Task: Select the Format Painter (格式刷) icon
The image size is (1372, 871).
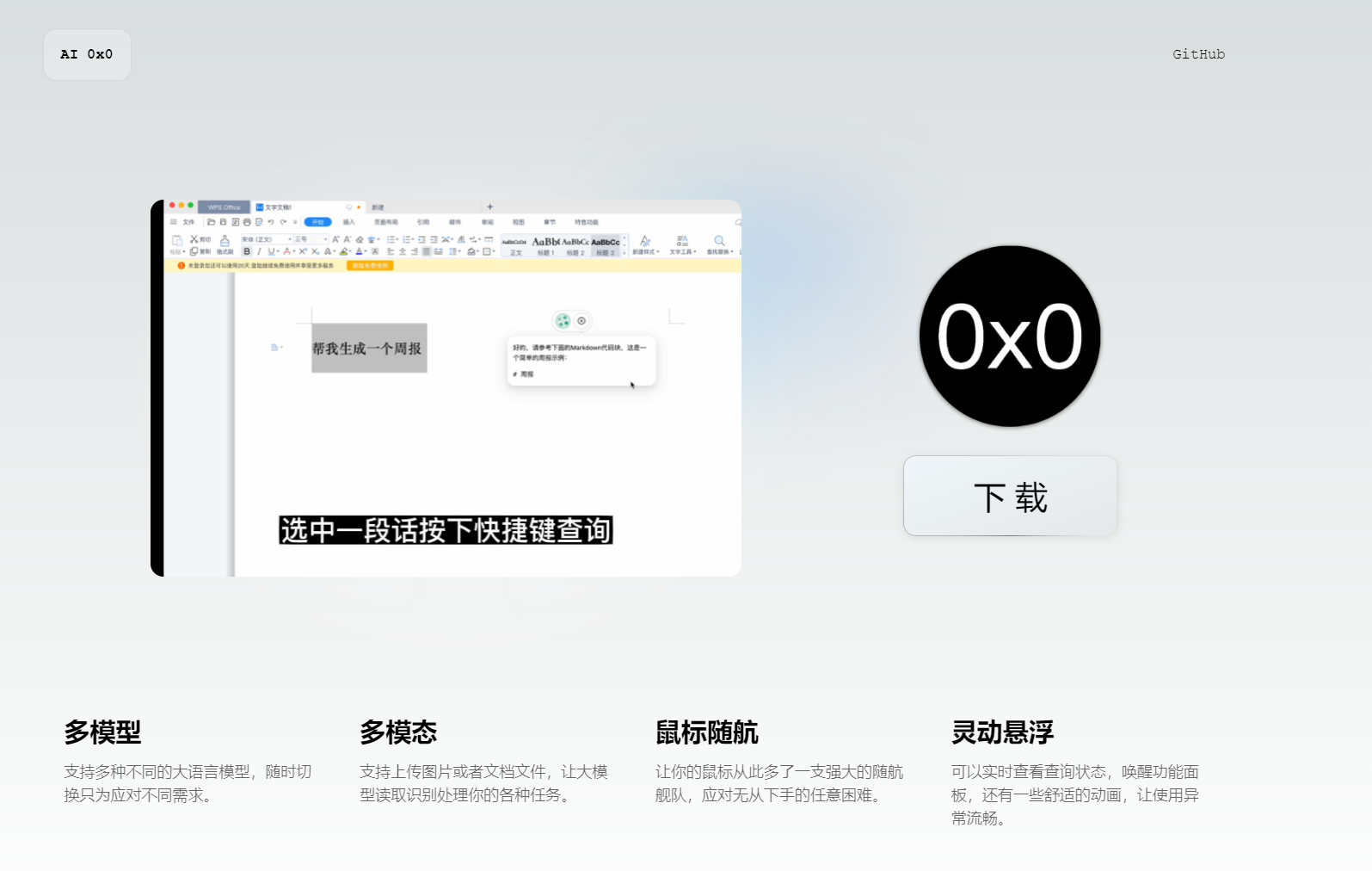Action: (x=225, y=244)
